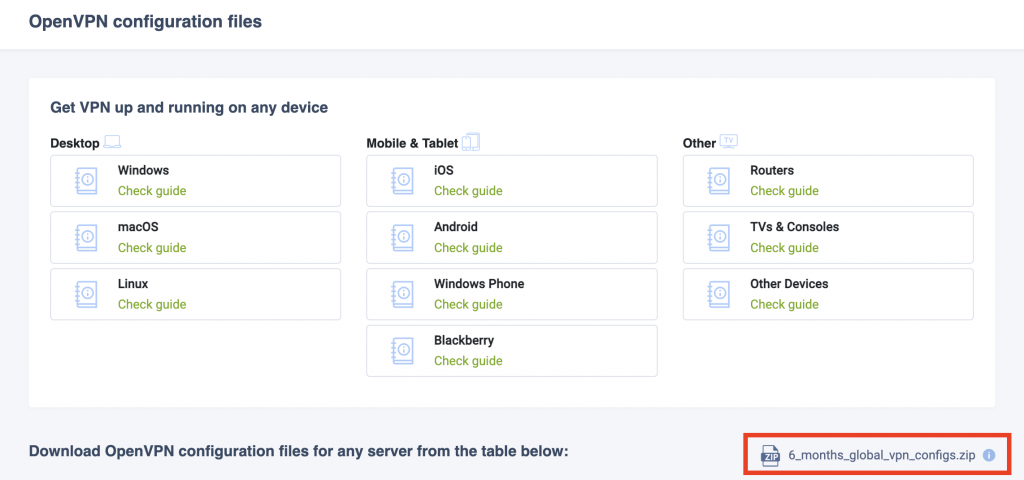The image size is (1024, 480).
Task: Click the Windows guide notebook icon
Action: tap(86, 180)
